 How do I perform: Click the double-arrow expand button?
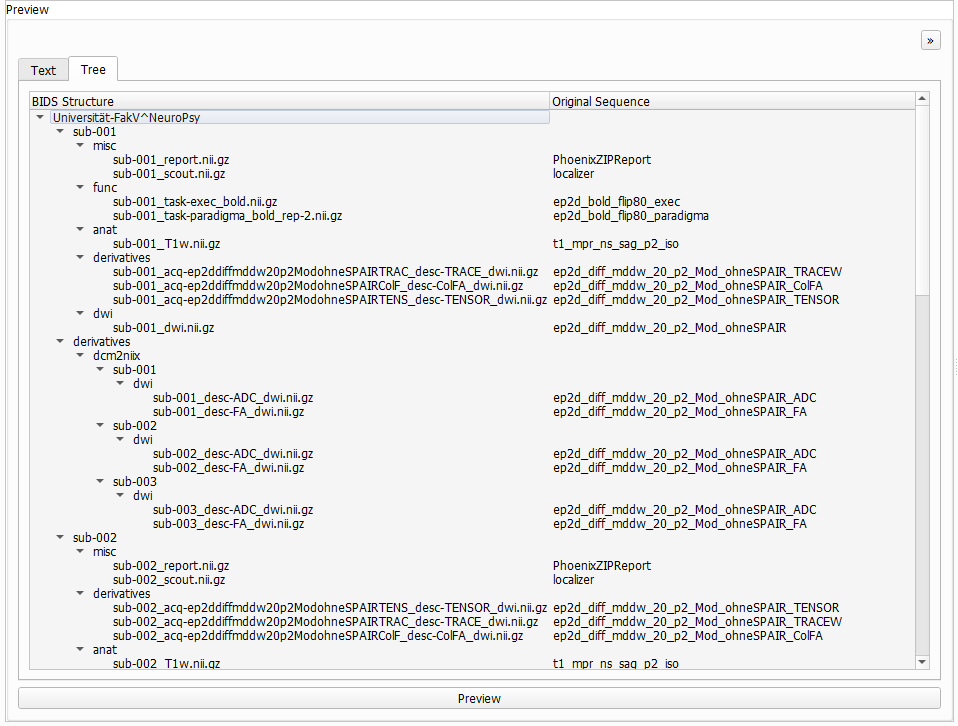point(931,41)
